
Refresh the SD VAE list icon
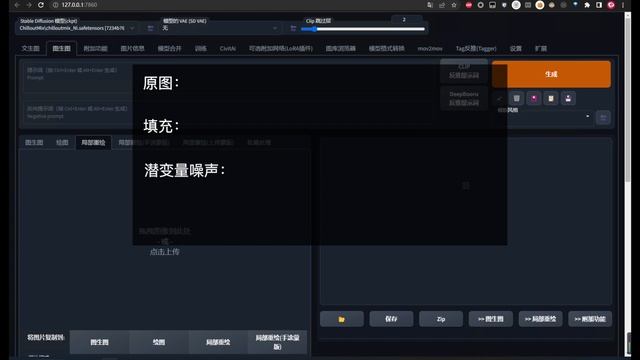[x=293, y=28]
